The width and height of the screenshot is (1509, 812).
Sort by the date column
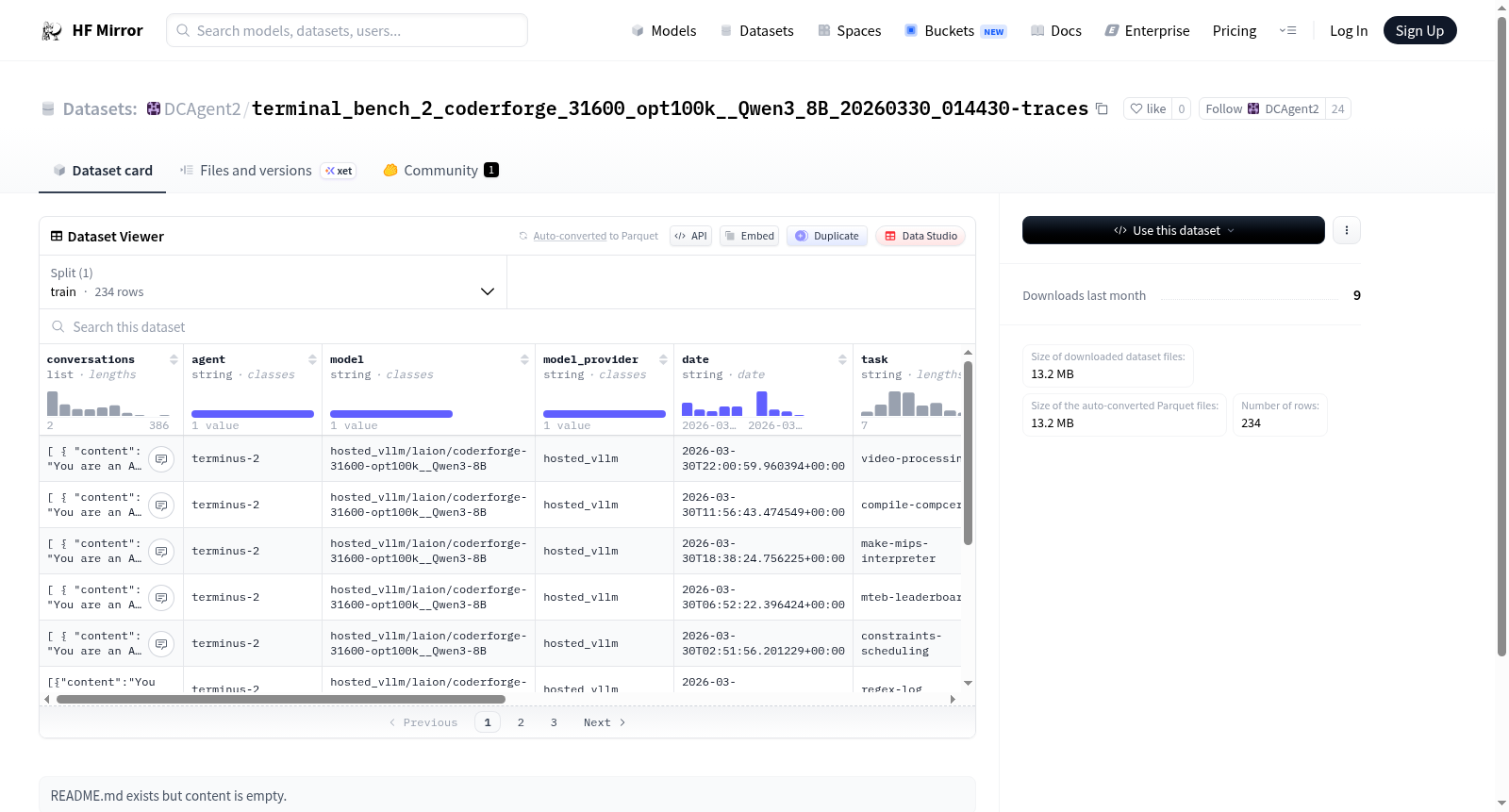click(x=842, y=359)
